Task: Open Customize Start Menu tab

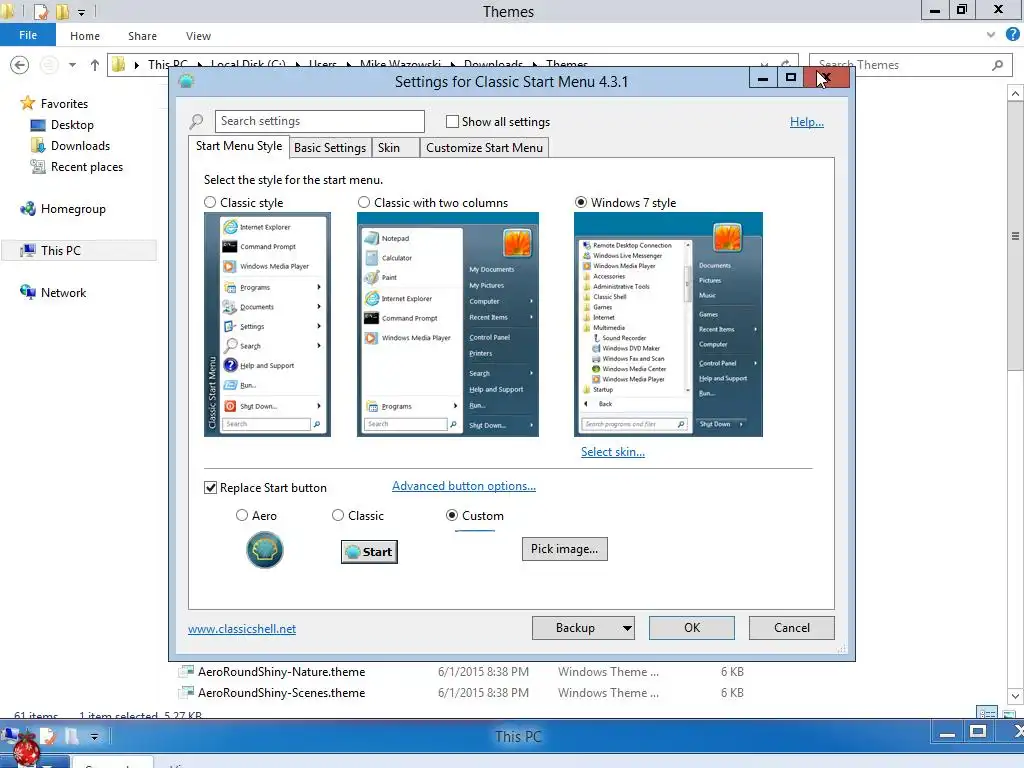Action: click(x=484, y=148)
